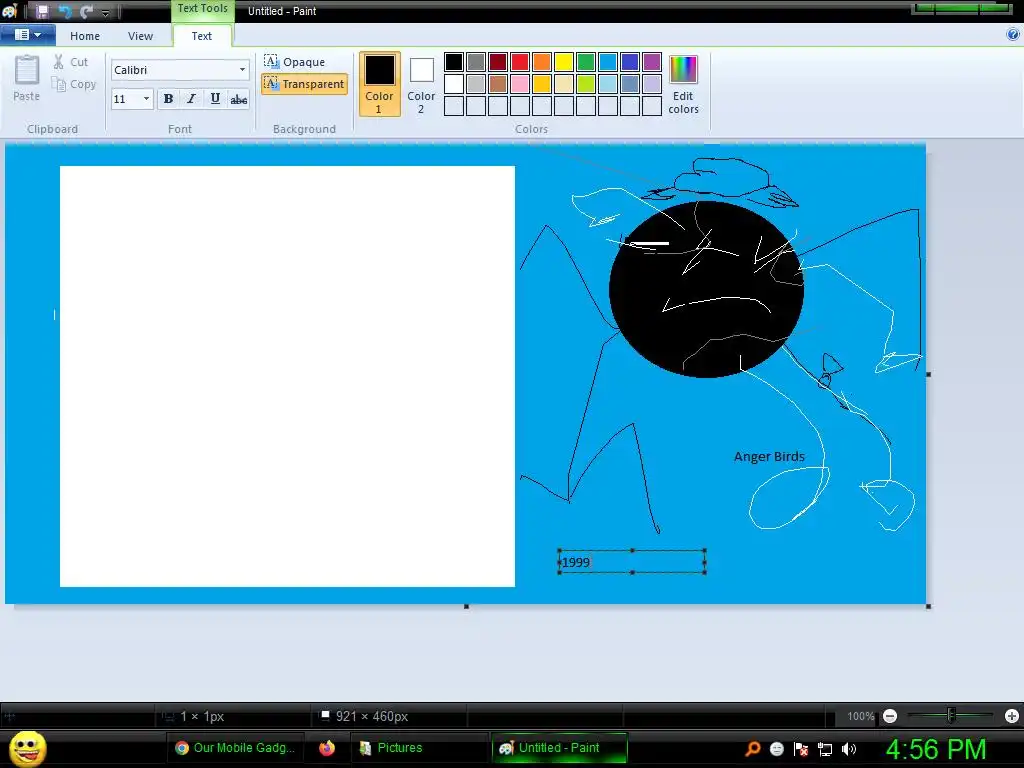Redo the last undone action
This screenshot has height=768, width=1024.
pos(86,11)
